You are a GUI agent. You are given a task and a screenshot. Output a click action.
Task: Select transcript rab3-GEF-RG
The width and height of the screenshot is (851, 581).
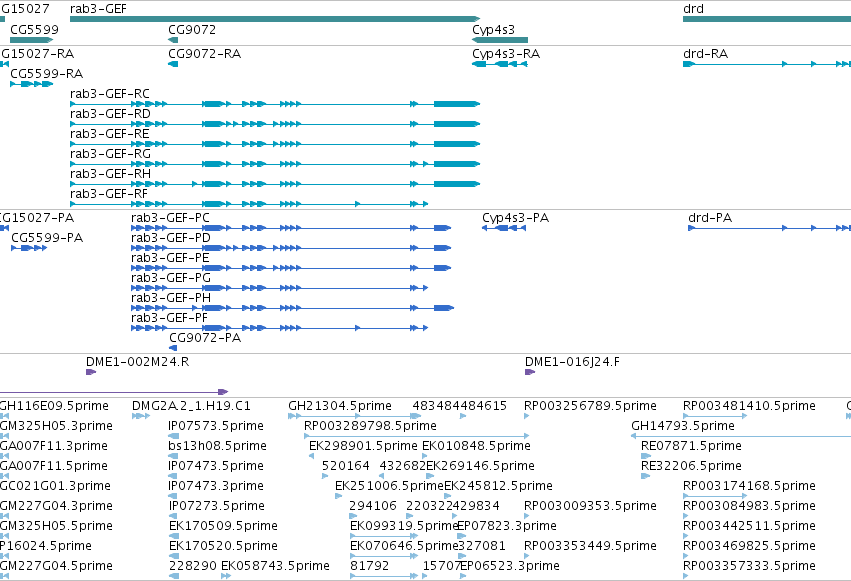pos(275,164)
